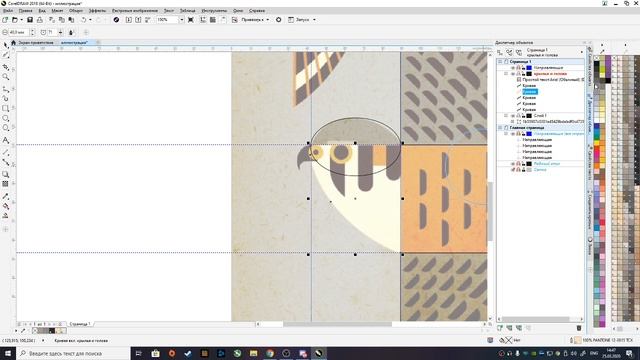Toggle visibility eye of Рабочий стол layer
This screenshot has height=360, width=640.
[x=513, y=164]
